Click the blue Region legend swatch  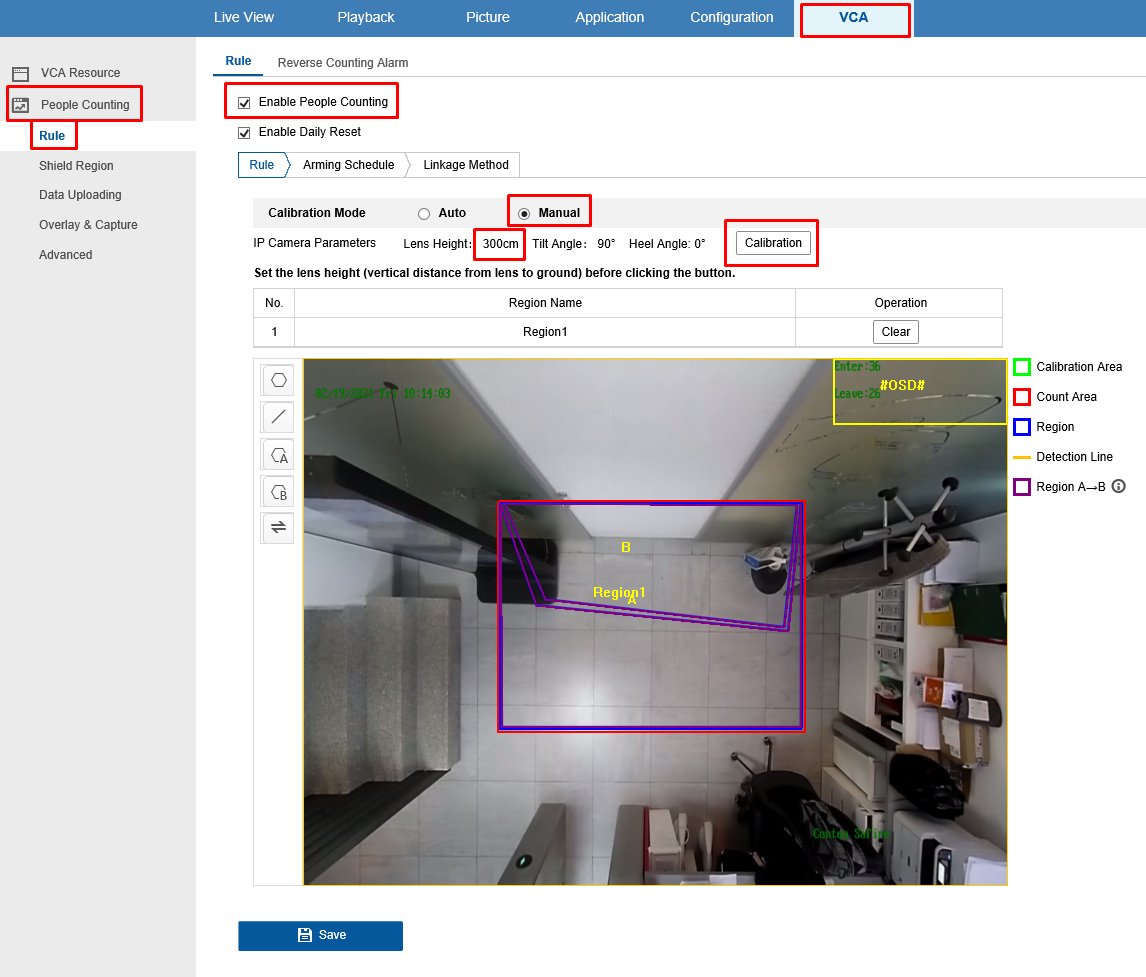coord(1022,427)
